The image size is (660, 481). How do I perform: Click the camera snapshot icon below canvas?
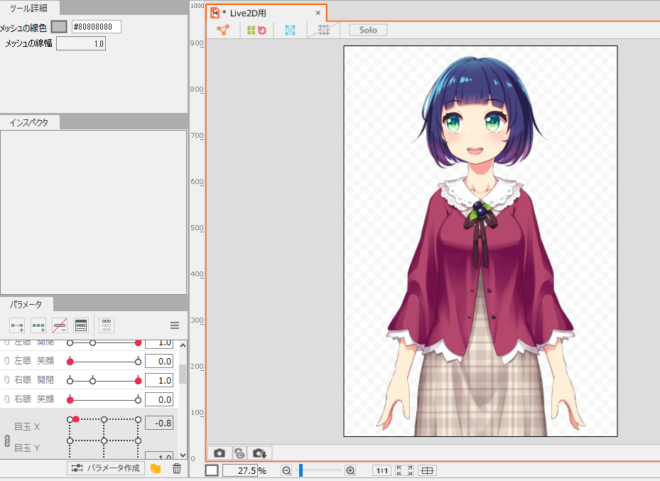219,453
